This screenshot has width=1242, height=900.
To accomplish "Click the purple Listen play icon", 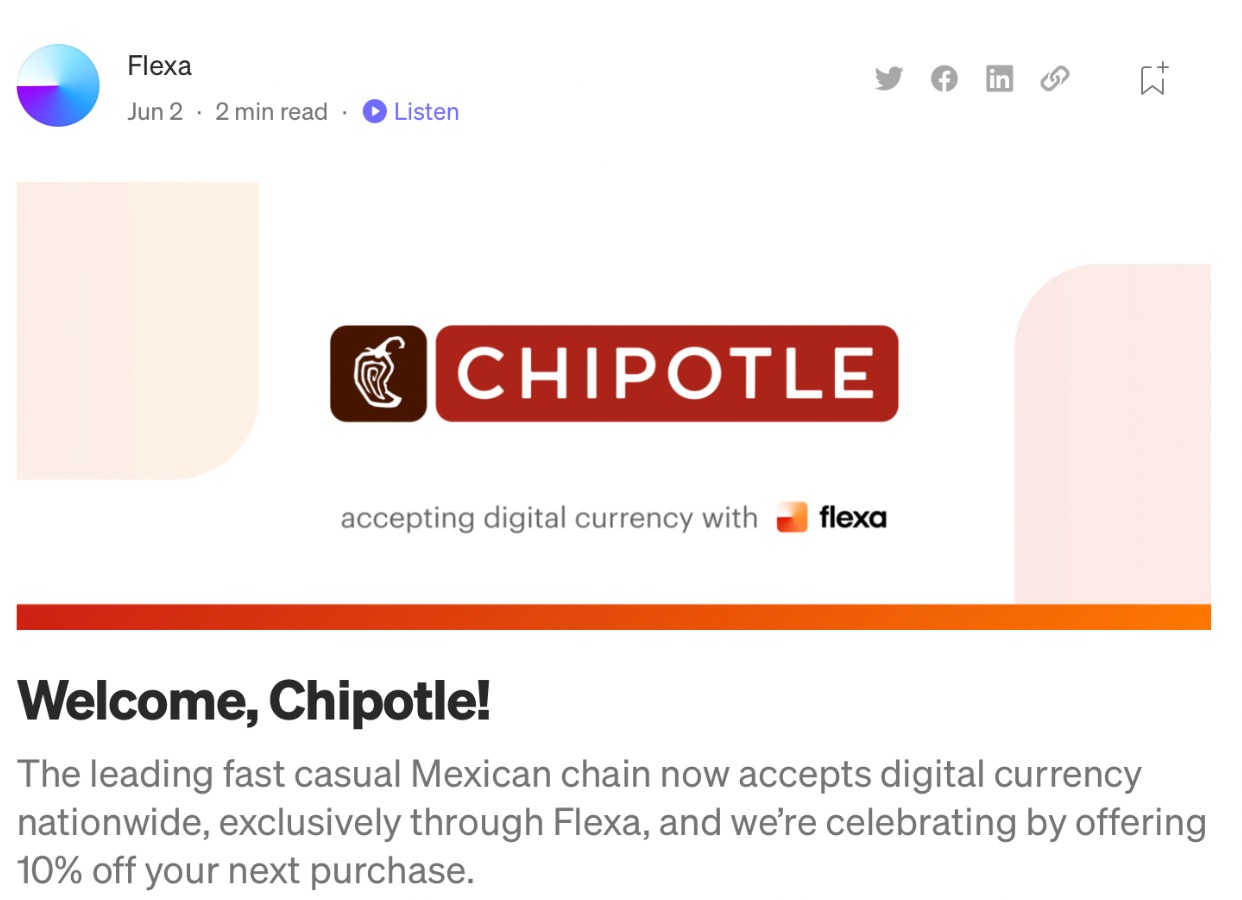I will pos(374,112).
